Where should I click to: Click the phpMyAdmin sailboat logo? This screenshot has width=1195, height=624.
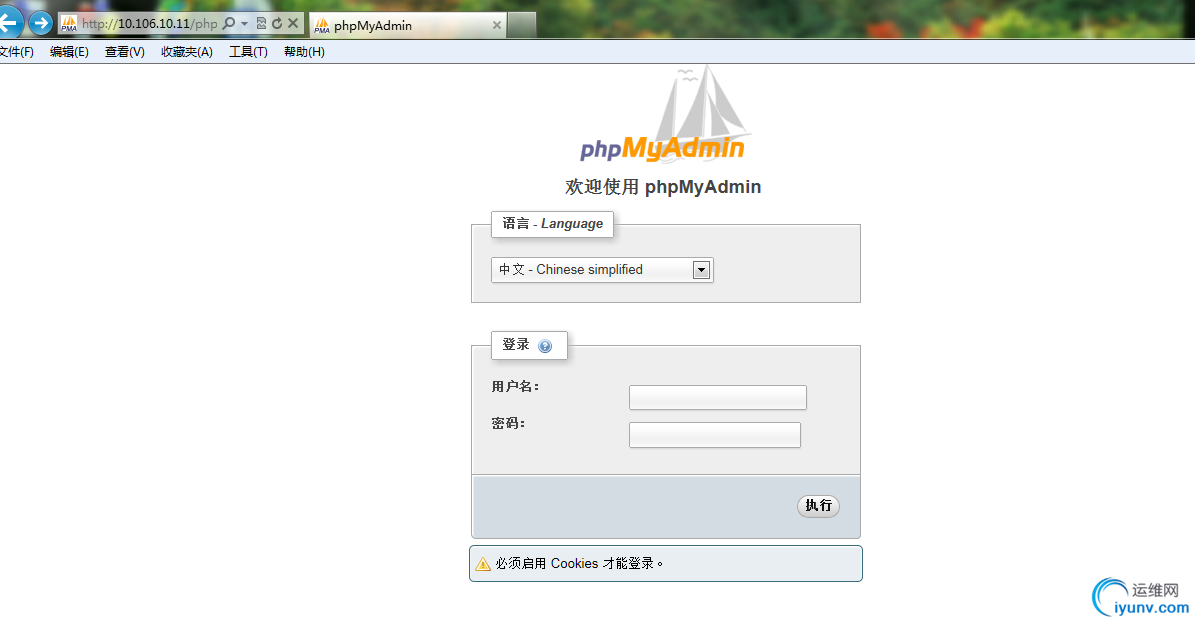pos(662,115)
